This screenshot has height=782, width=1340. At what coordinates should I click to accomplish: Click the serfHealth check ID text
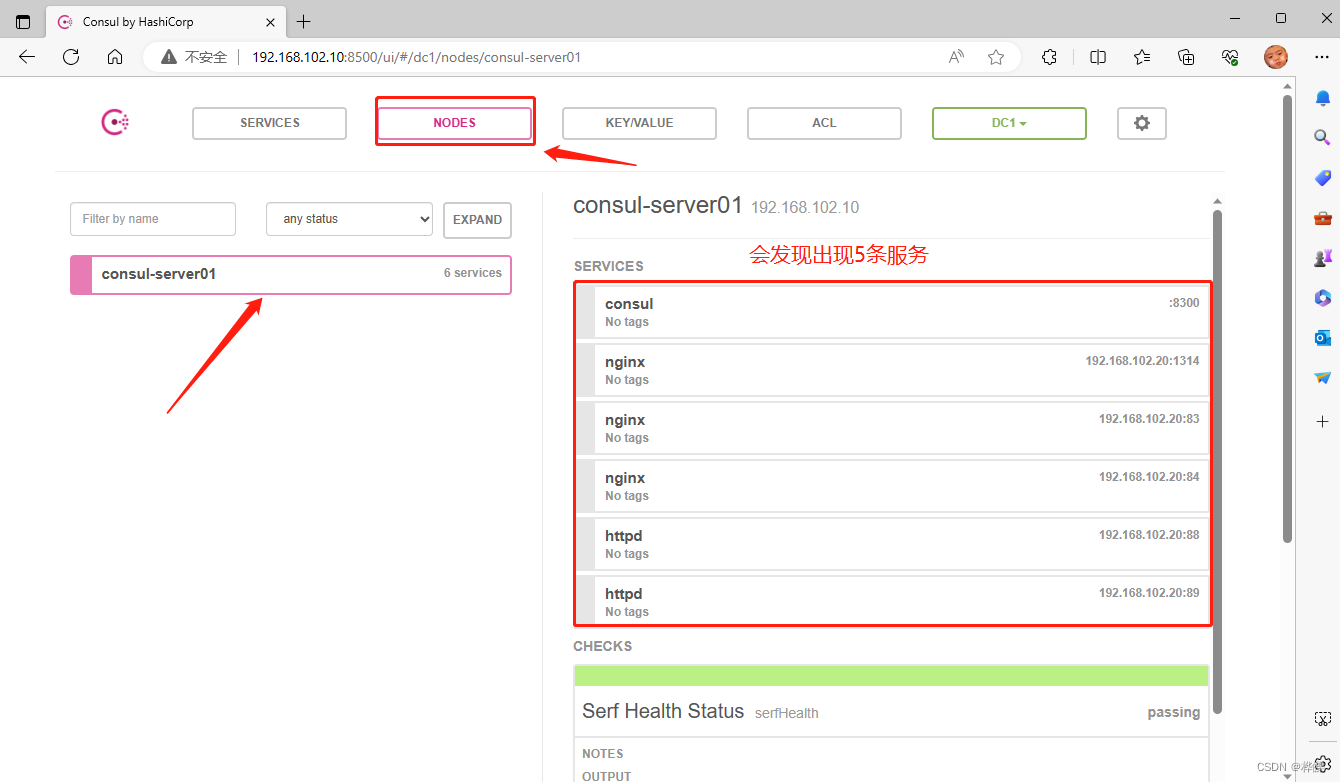[x=787, y=713]
